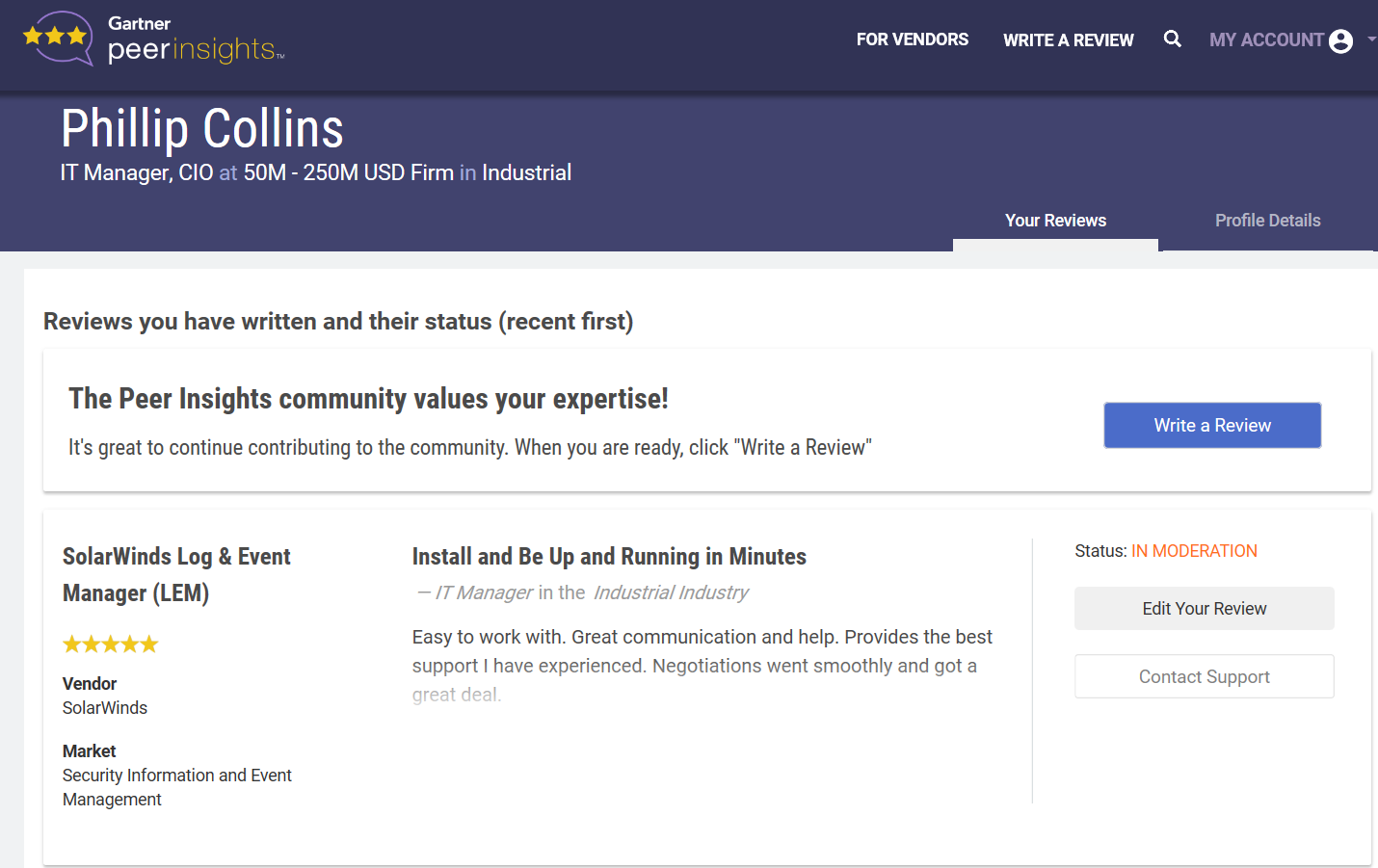Click the Gartner Peer Insights logo
Screen dimensions: 1378x868
154,39
